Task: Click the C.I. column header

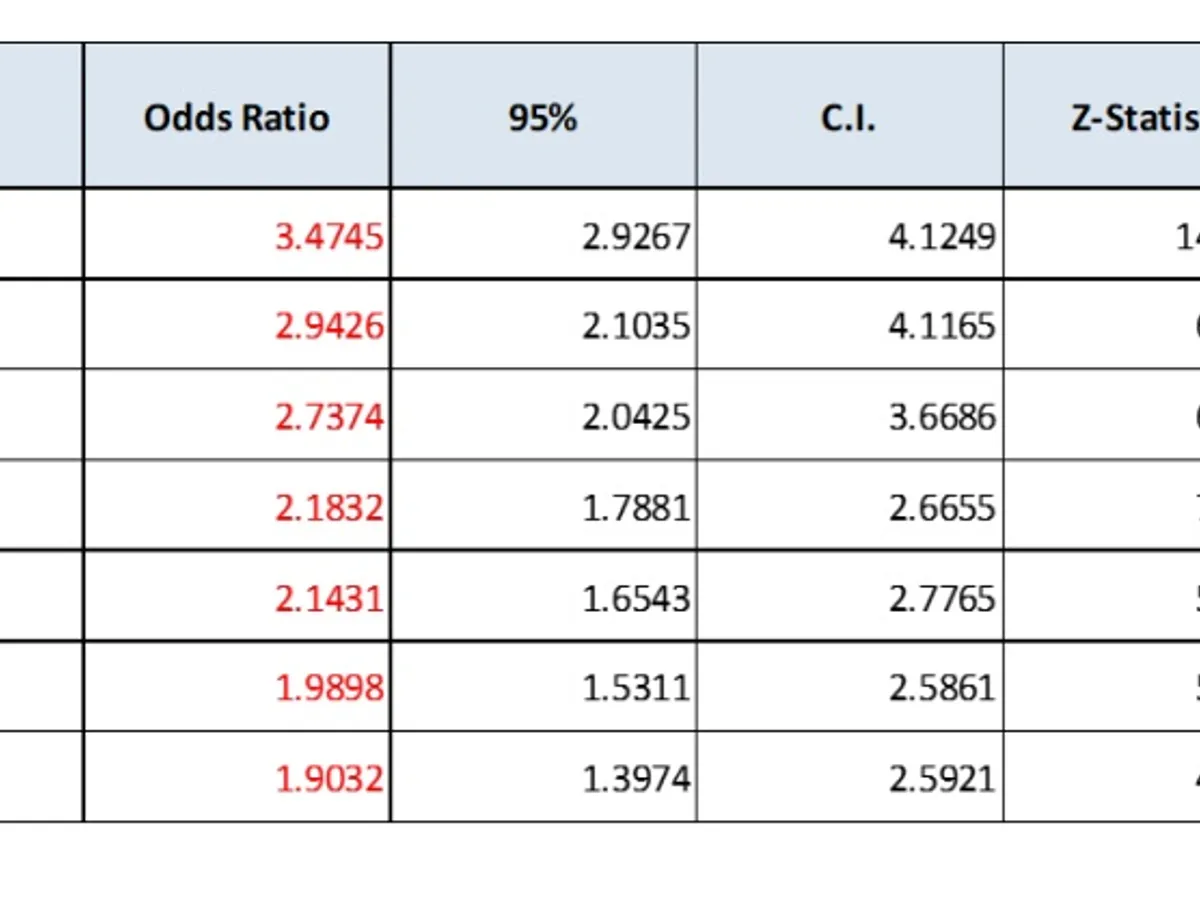Action: pyautogui.click(x=848, y=117)
